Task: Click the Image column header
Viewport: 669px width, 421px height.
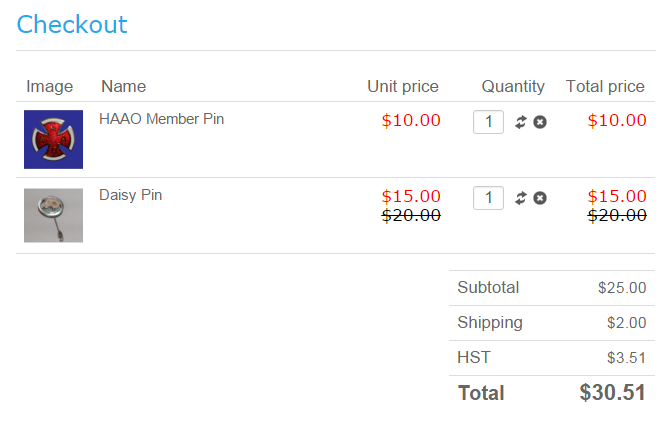Action: point(50,87)
